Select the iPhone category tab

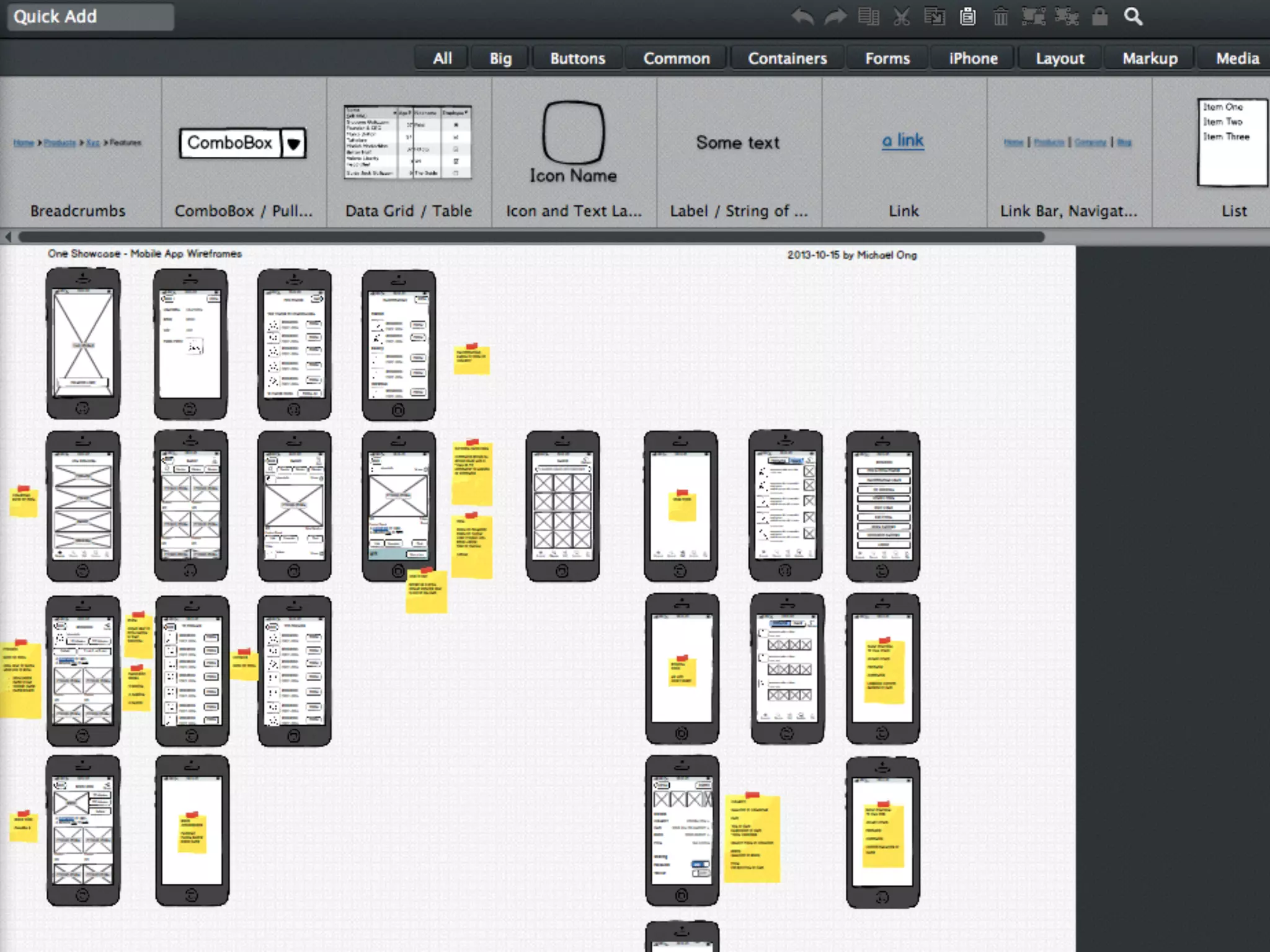tap(973, 58)
